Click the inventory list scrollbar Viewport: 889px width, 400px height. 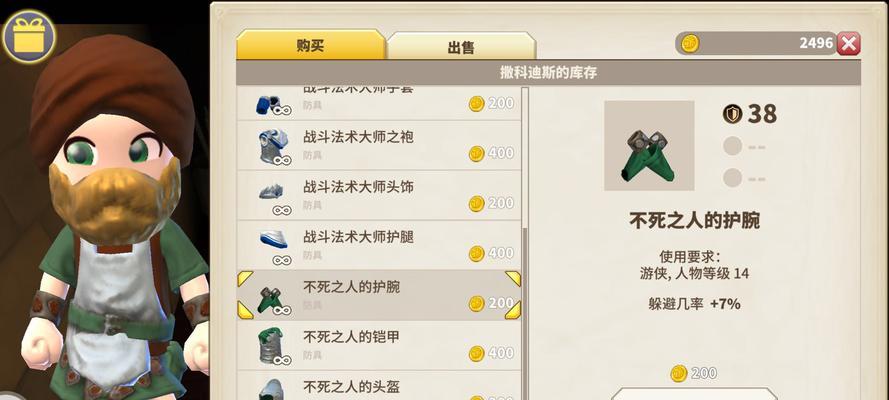tap(525, 244)
